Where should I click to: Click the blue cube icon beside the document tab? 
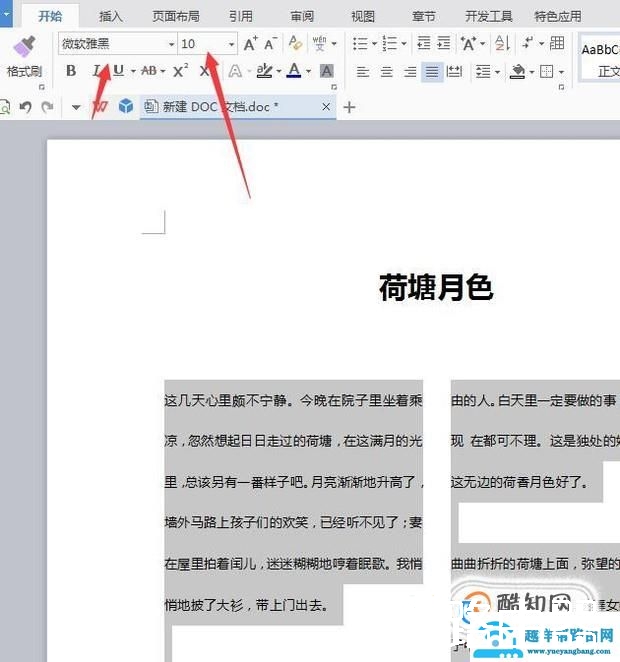tap(126, 106)
